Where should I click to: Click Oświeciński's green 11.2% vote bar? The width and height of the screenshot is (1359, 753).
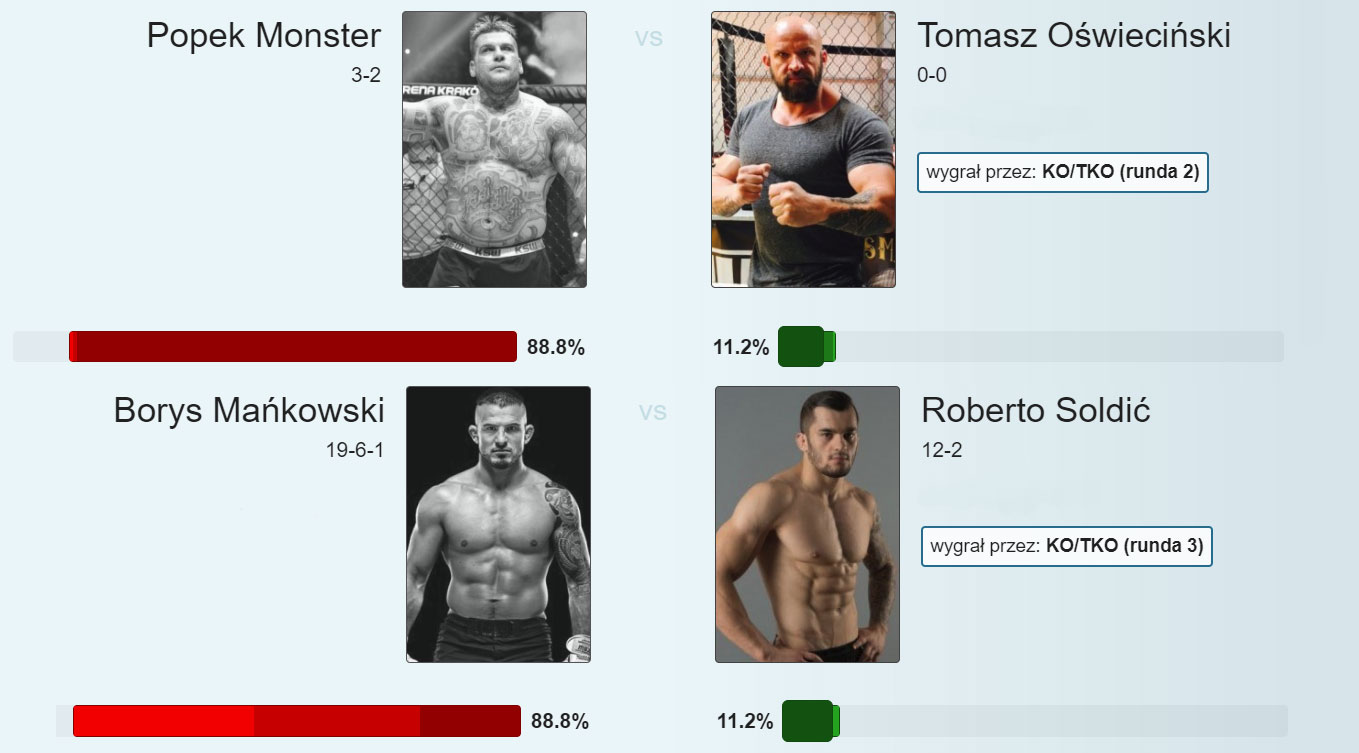pos(807,347)
